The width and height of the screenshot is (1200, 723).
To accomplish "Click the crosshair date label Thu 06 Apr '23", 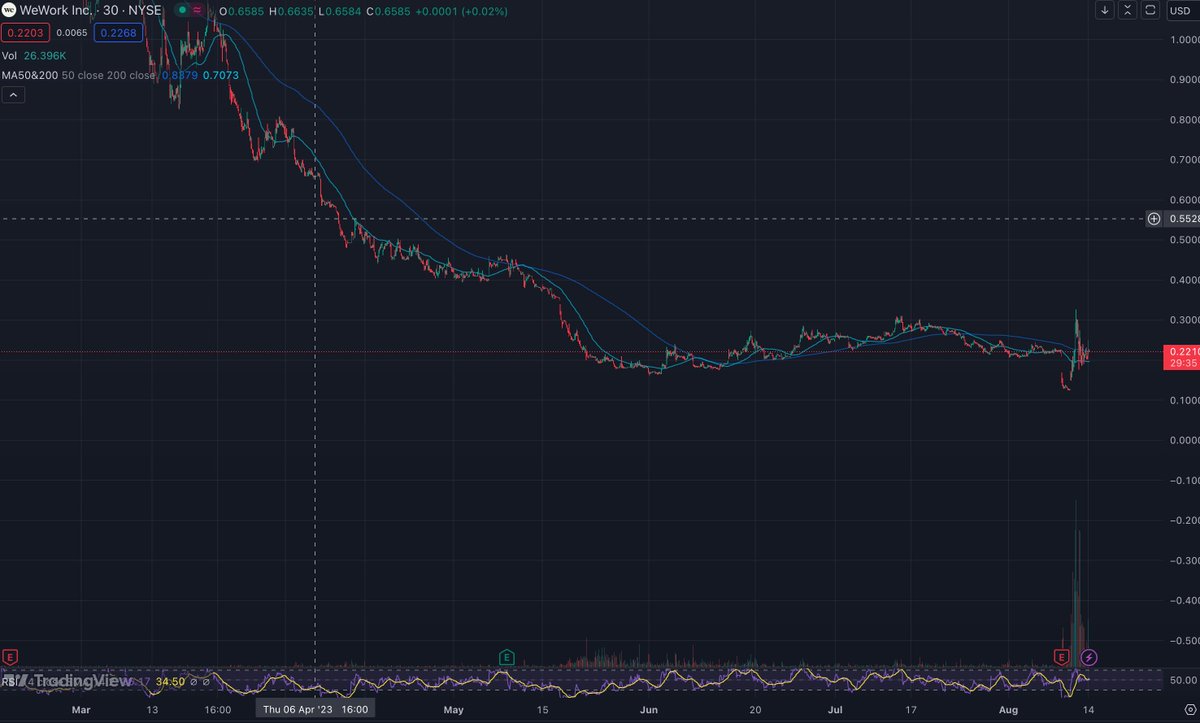I will coord(315,709).
